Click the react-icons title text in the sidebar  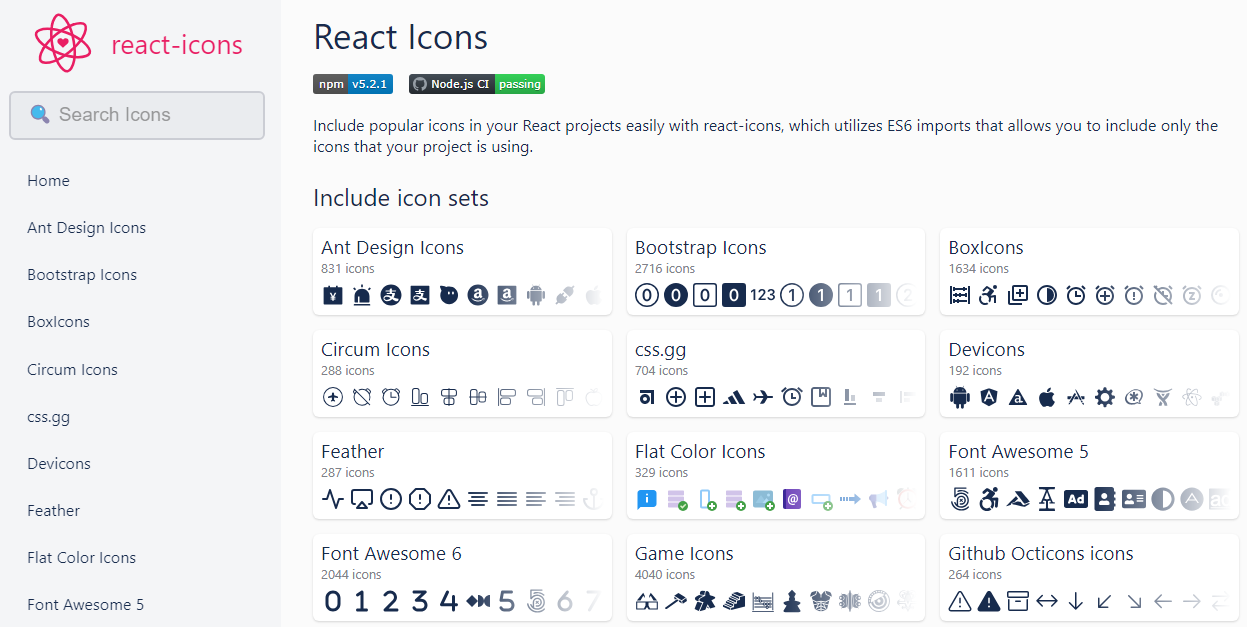tap(177, 45)
